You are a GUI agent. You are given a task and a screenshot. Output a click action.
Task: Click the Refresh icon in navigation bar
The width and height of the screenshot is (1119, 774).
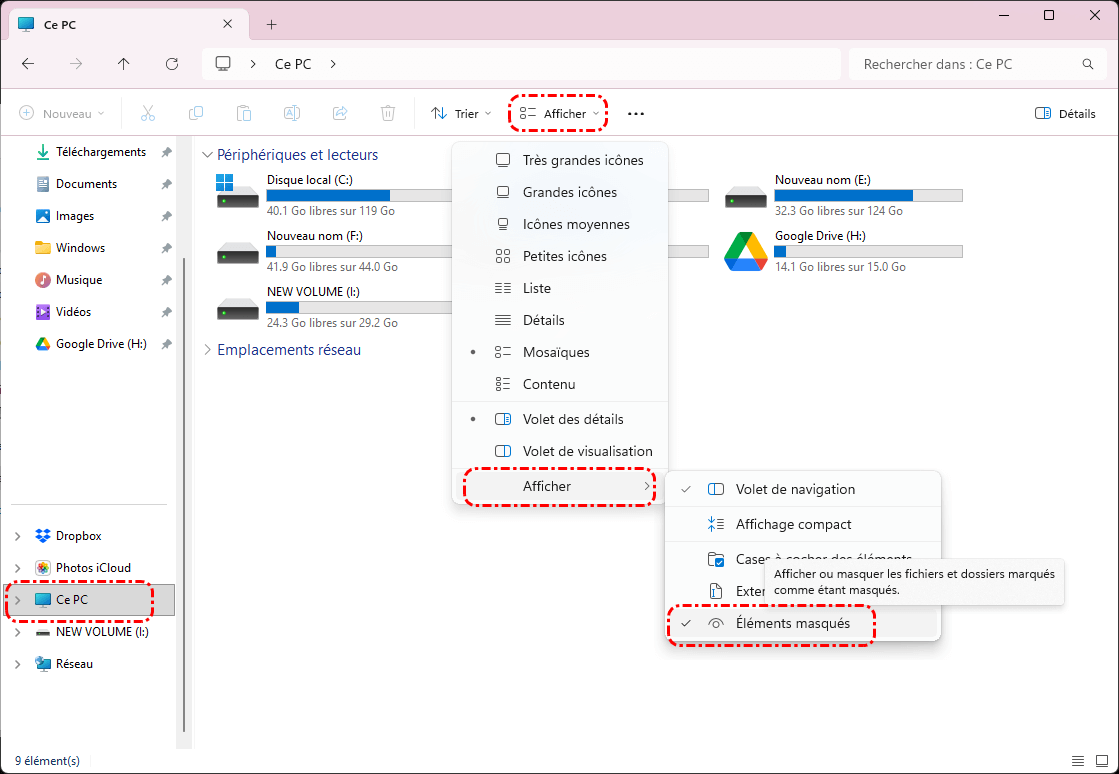172,64
